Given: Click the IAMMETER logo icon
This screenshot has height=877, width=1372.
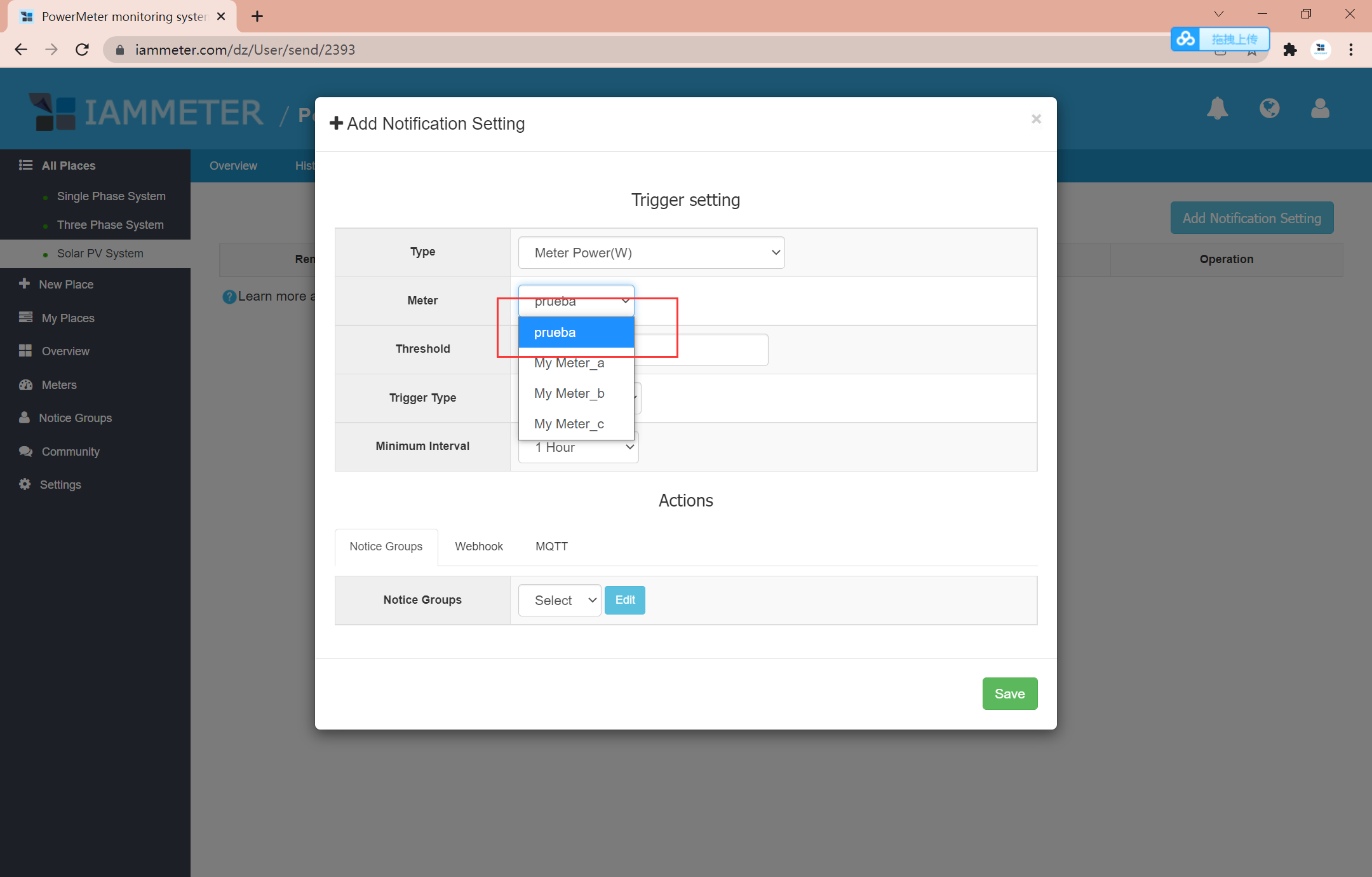Looking at the screenshot, I should (x=49, y=108).
